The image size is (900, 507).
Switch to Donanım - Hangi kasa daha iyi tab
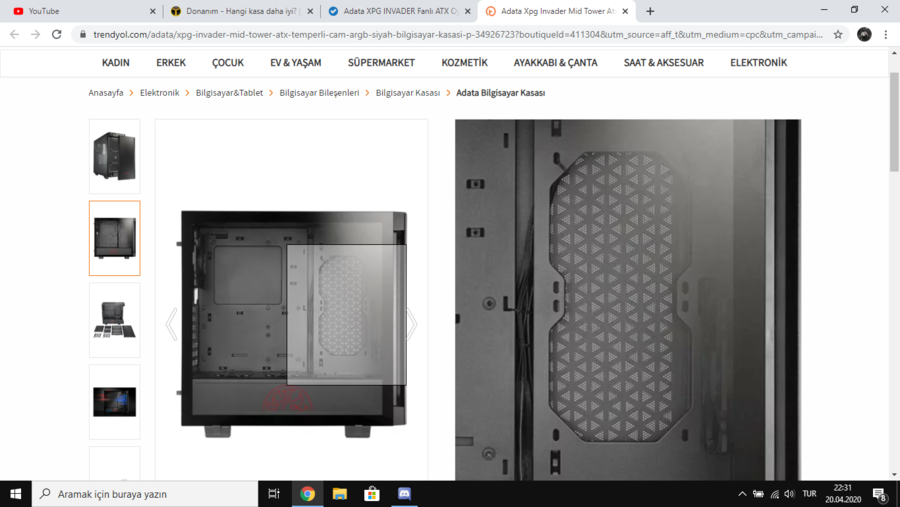tap(242, 11)
